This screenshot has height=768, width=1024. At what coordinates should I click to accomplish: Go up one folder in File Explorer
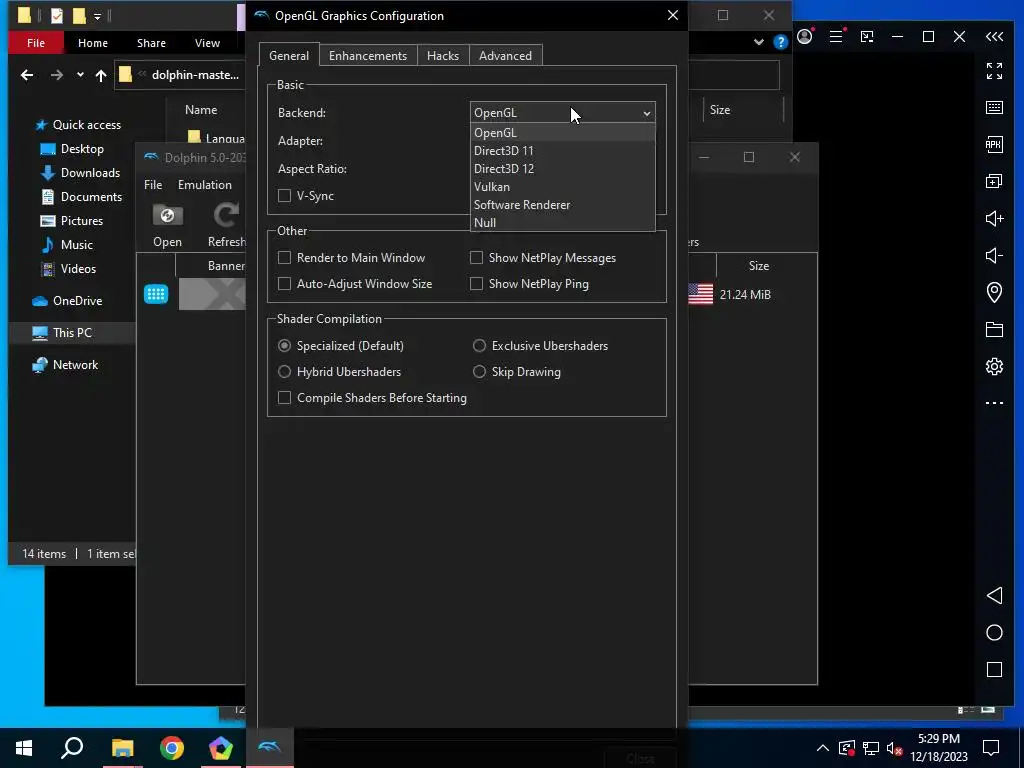tap(101, 75)
